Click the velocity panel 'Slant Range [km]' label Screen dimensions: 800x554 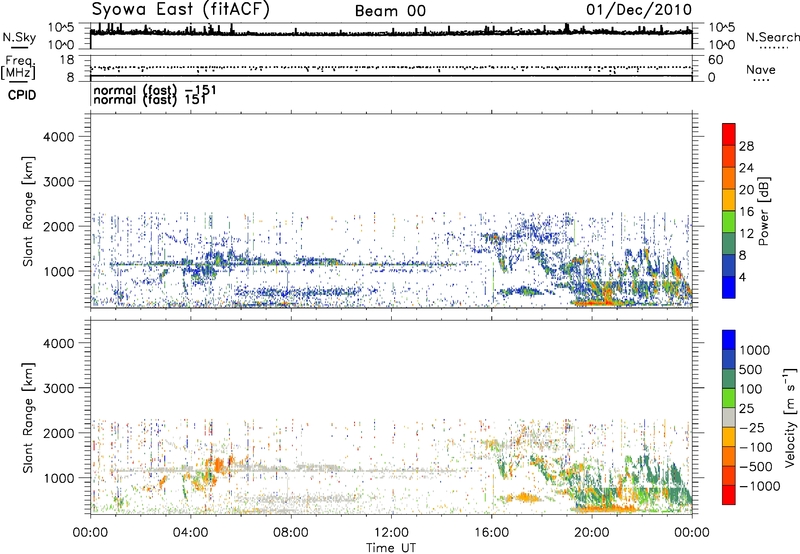pyautogui.click(x=28, y=418)
